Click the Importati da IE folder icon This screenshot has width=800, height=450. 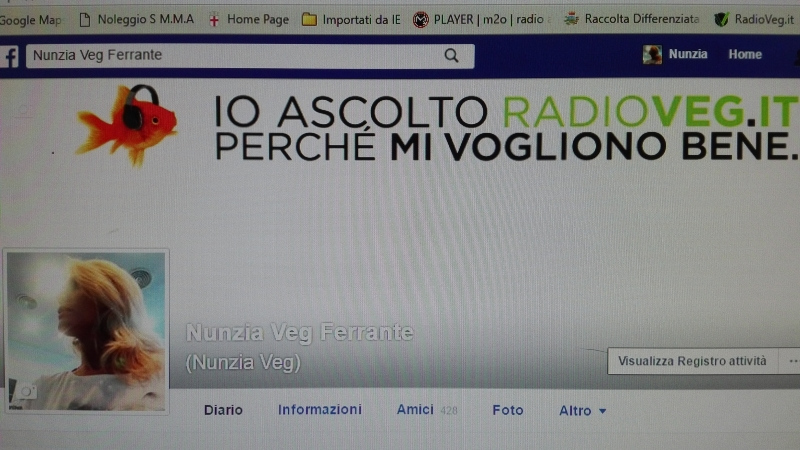click(x=309, y=20)
